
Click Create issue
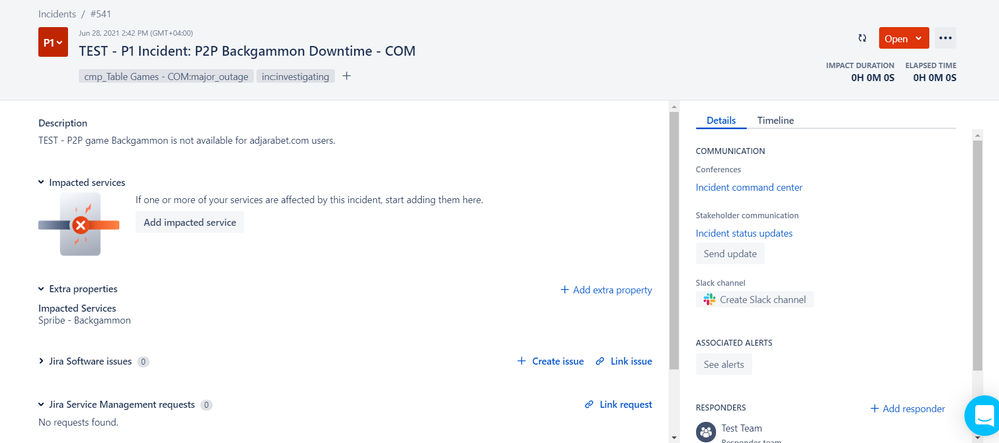[x=550, y=361]
